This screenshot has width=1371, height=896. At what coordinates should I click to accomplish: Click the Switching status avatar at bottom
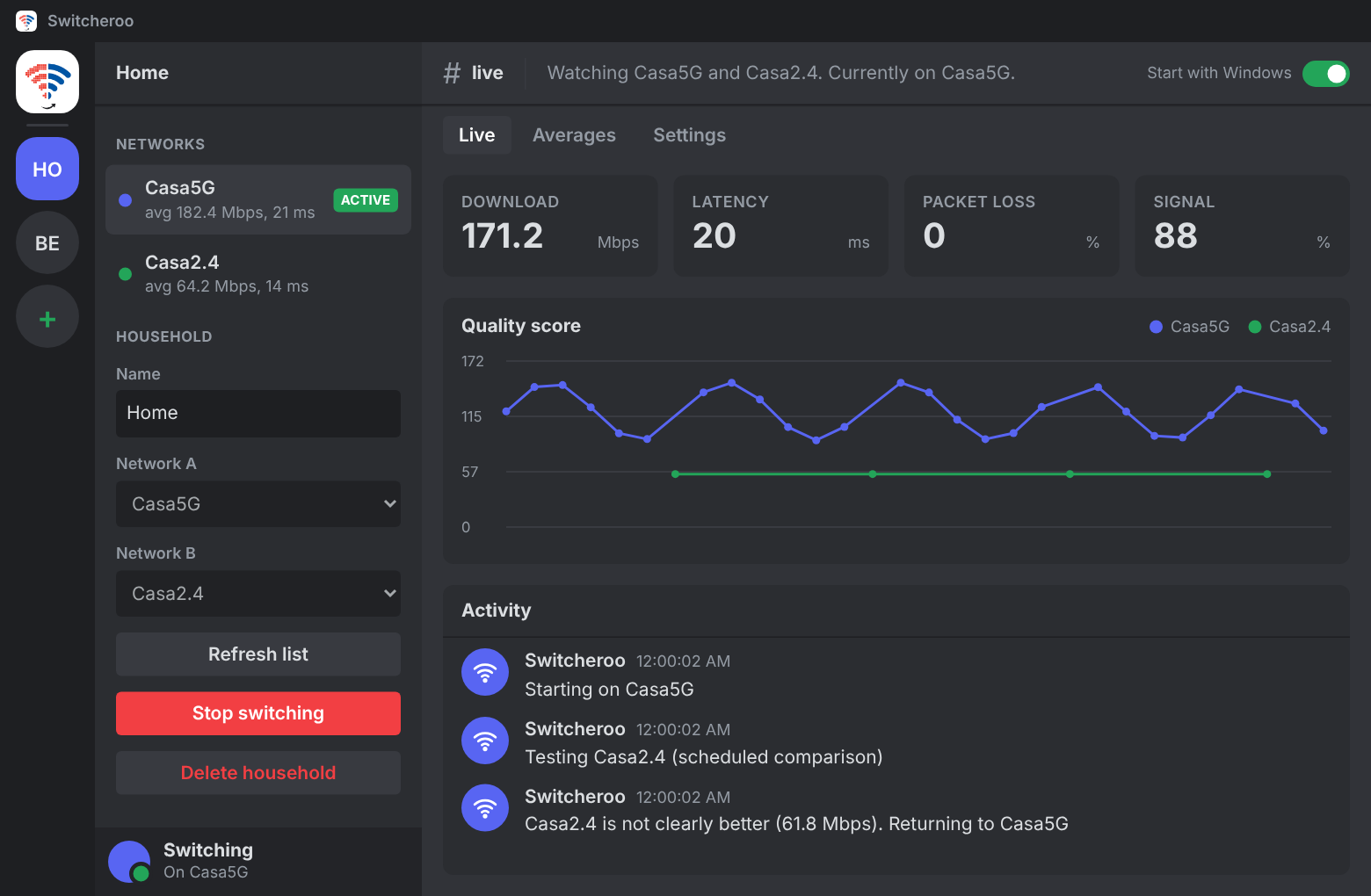129,862
